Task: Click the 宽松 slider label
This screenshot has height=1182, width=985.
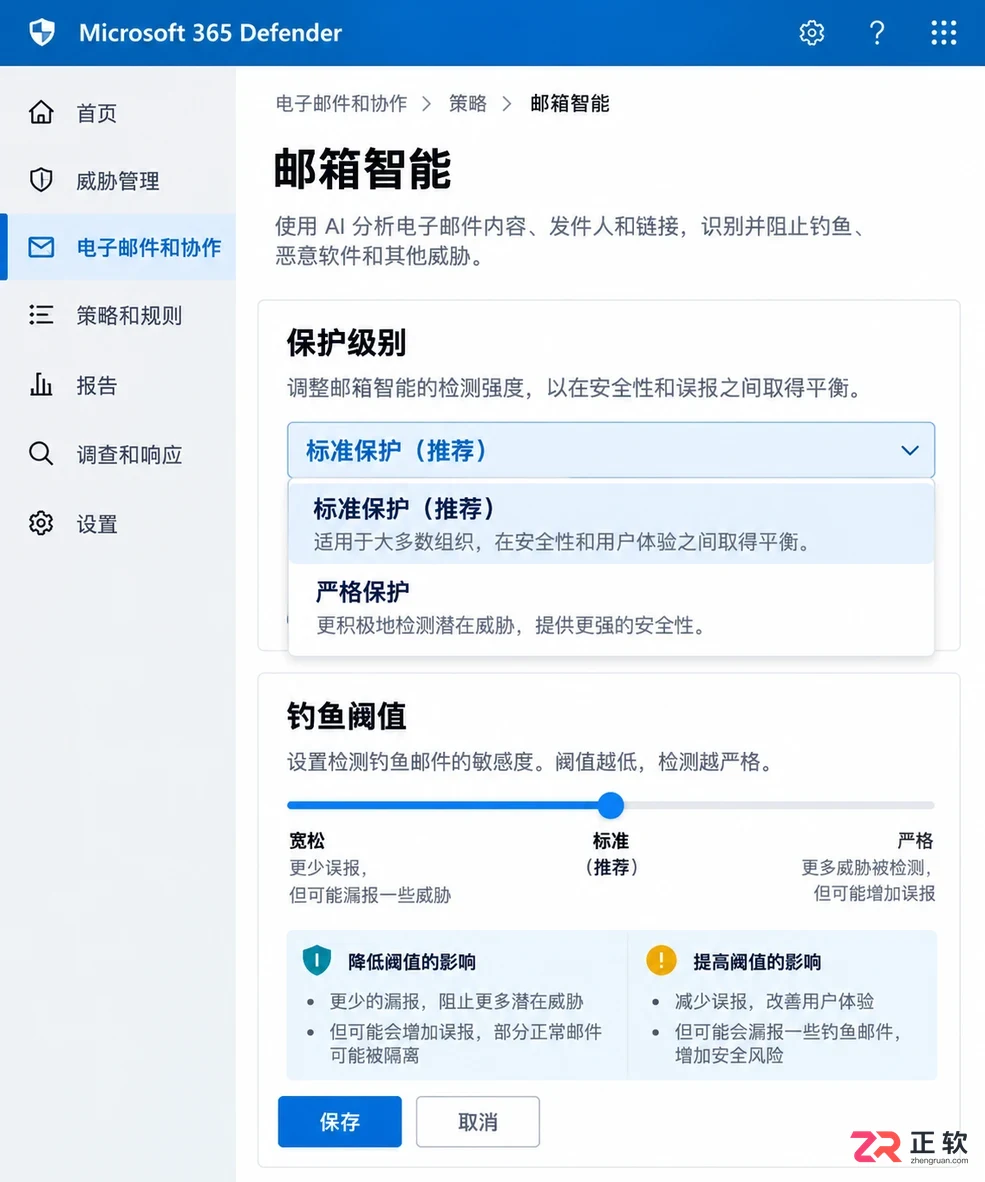Action: click(x=307, y=841)
